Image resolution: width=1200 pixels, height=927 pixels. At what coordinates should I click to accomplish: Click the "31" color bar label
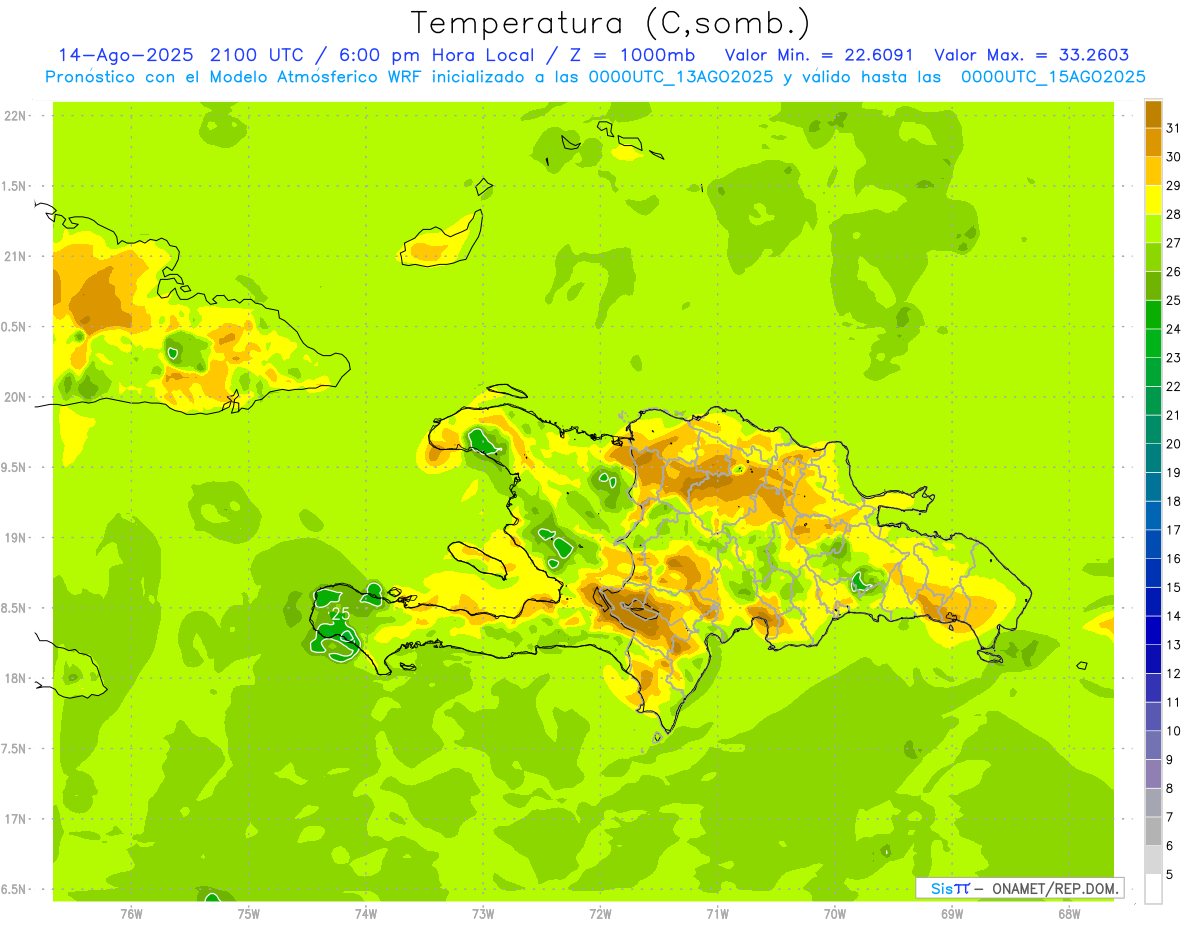pyautogui.click(x=1174, y=128)
